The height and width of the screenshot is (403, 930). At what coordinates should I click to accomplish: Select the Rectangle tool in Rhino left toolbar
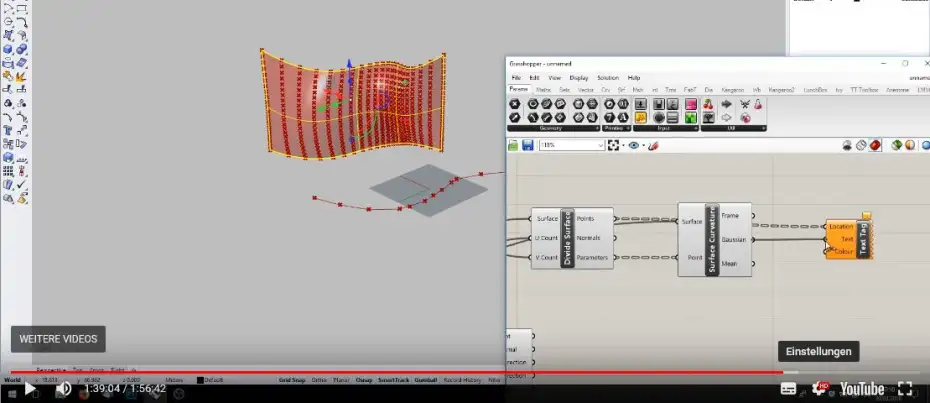click(21, 9)
